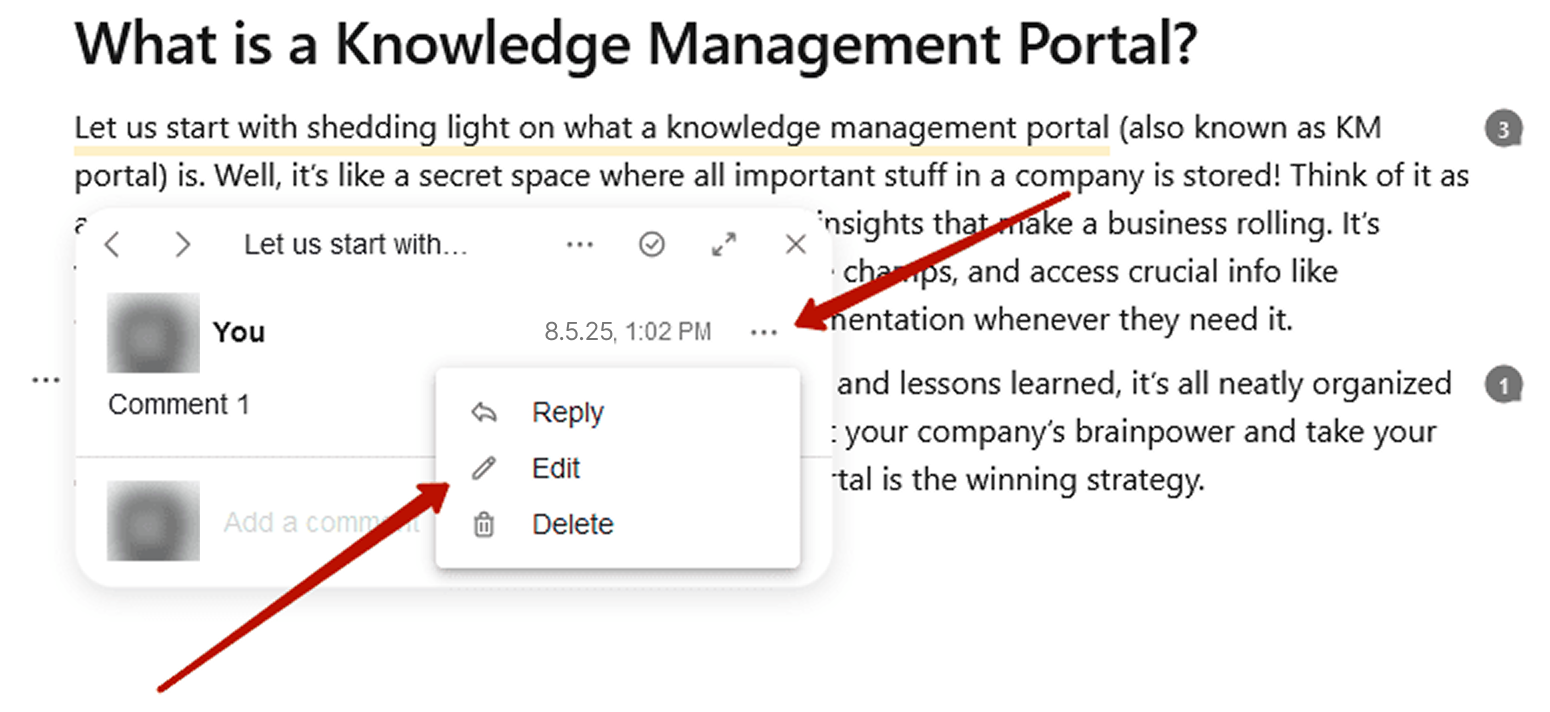Go to the next comment thread
1550x712 pixels.
pyautogui.click(x=182, y=245)
